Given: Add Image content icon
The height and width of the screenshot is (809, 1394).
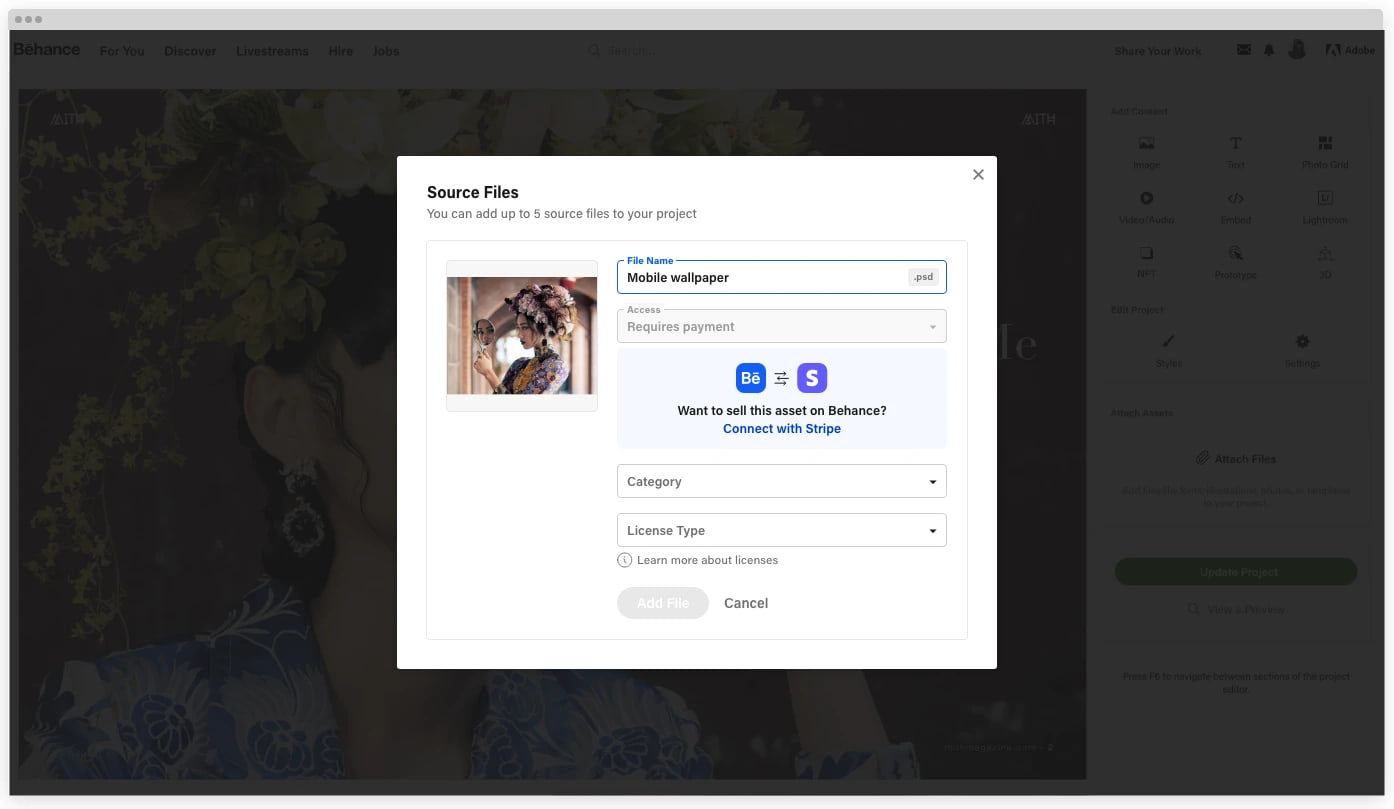Looking at the screenshot, I should [1146, 144].
